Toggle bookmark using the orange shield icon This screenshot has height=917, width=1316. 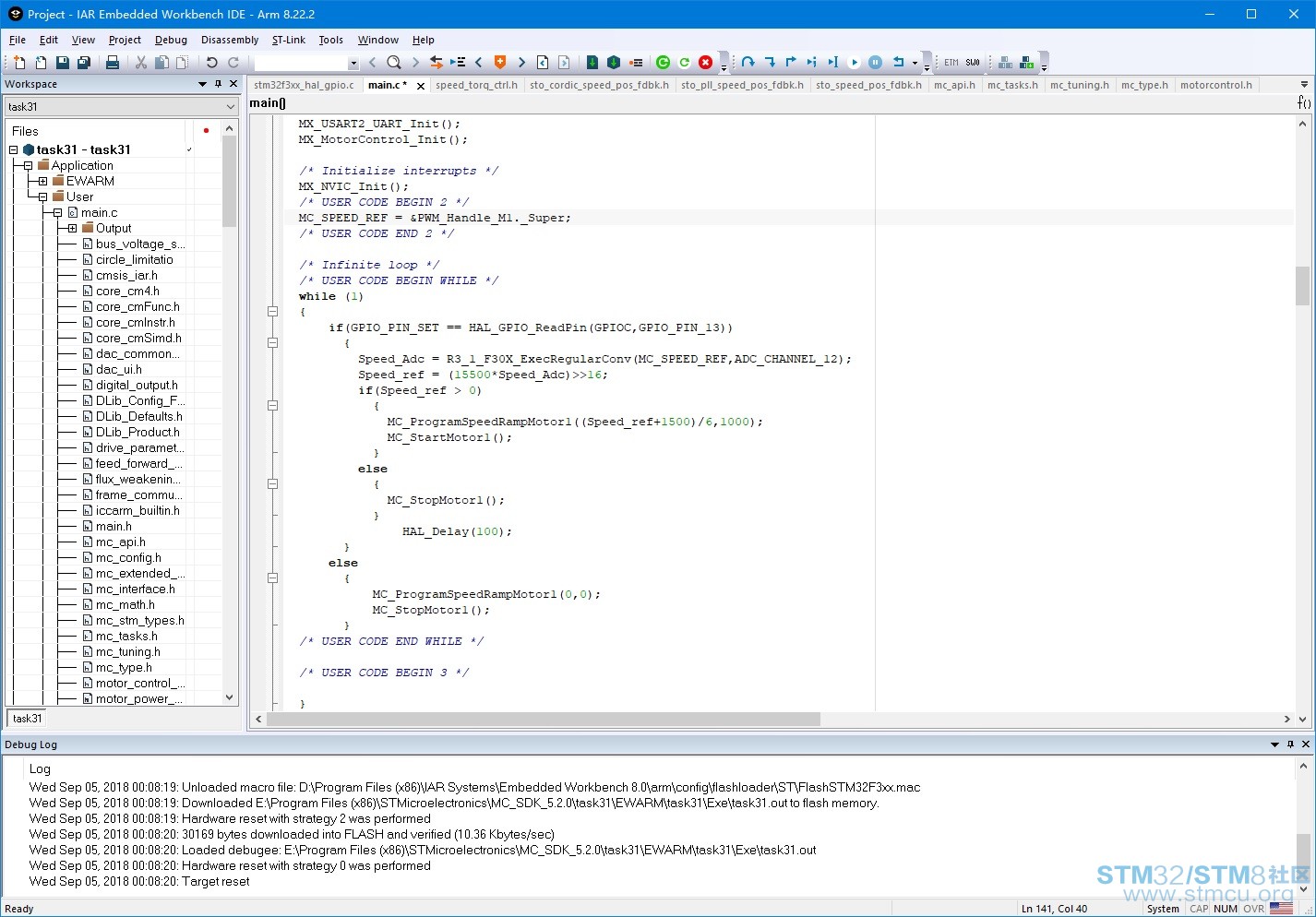[x=500, y=63]
